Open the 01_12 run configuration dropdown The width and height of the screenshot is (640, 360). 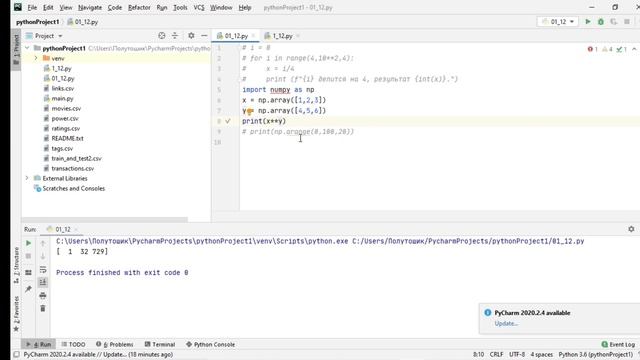(x=558, y=22)
